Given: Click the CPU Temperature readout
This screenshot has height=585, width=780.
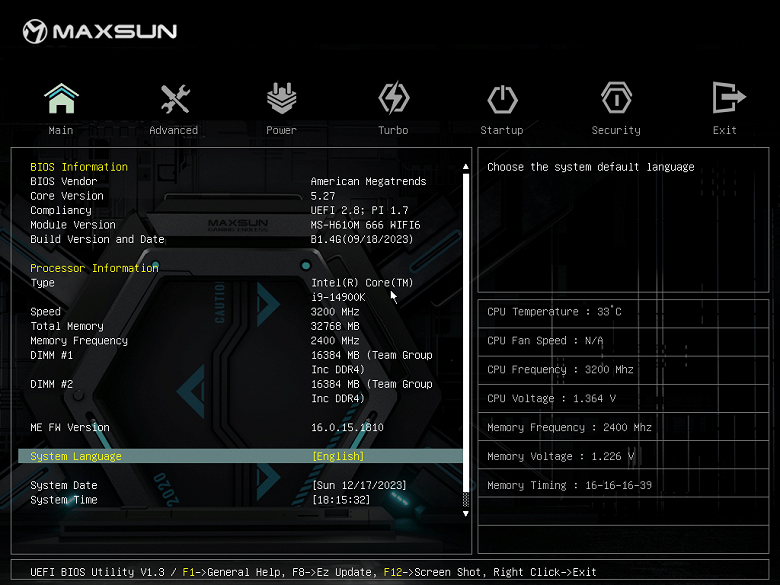Looking at the screenshot, I should (x=554, y=311).
